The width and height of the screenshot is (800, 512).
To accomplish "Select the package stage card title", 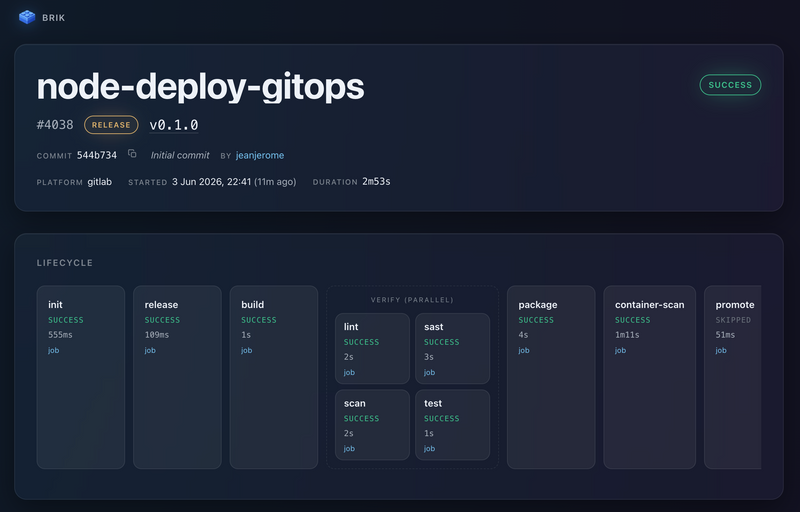I will [x=538, y=304].
